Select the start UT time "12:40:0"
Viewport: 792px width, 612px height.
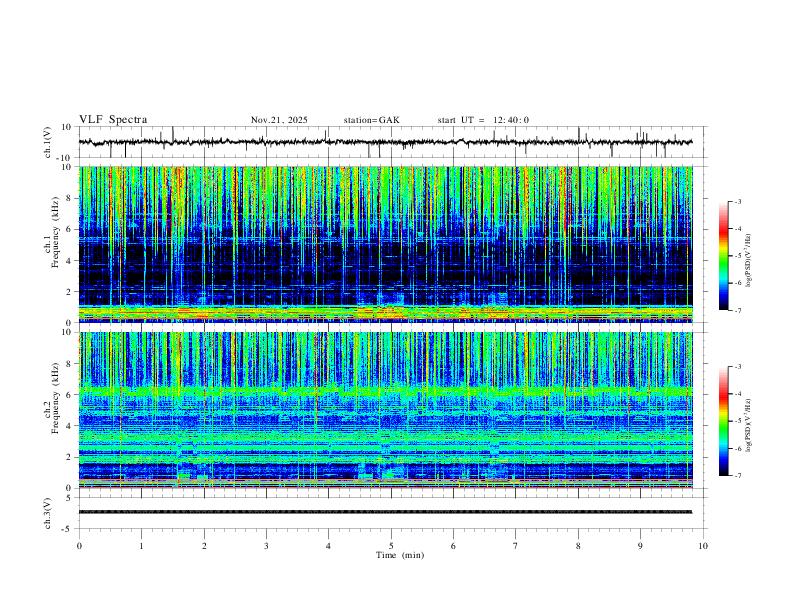coord(511,120)
